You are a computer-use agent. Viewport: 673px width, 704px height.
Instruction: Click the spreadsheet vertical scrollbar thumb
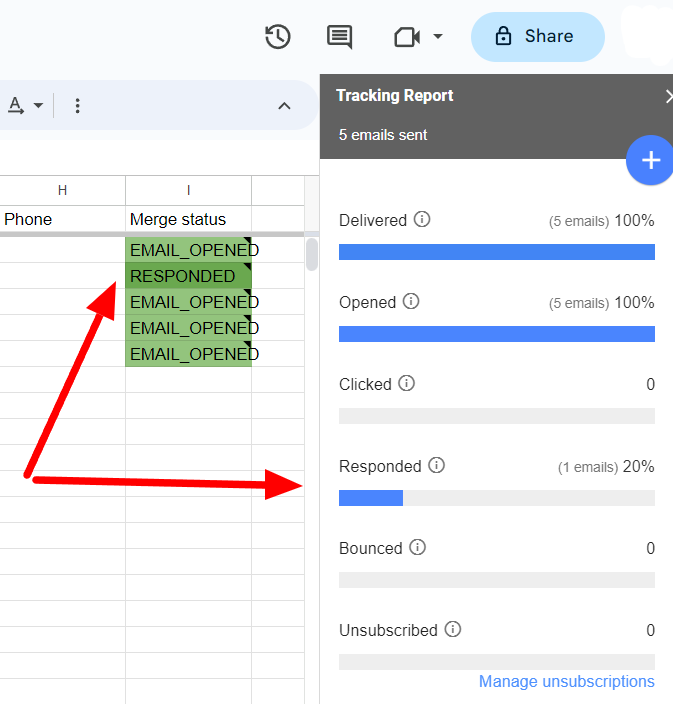click(312, 254)
